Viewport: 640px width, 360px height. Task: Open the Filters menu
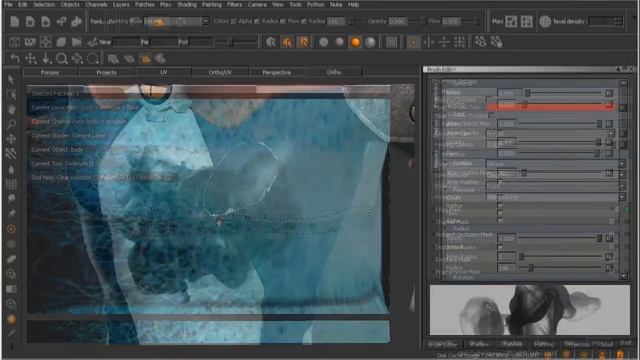234,4
